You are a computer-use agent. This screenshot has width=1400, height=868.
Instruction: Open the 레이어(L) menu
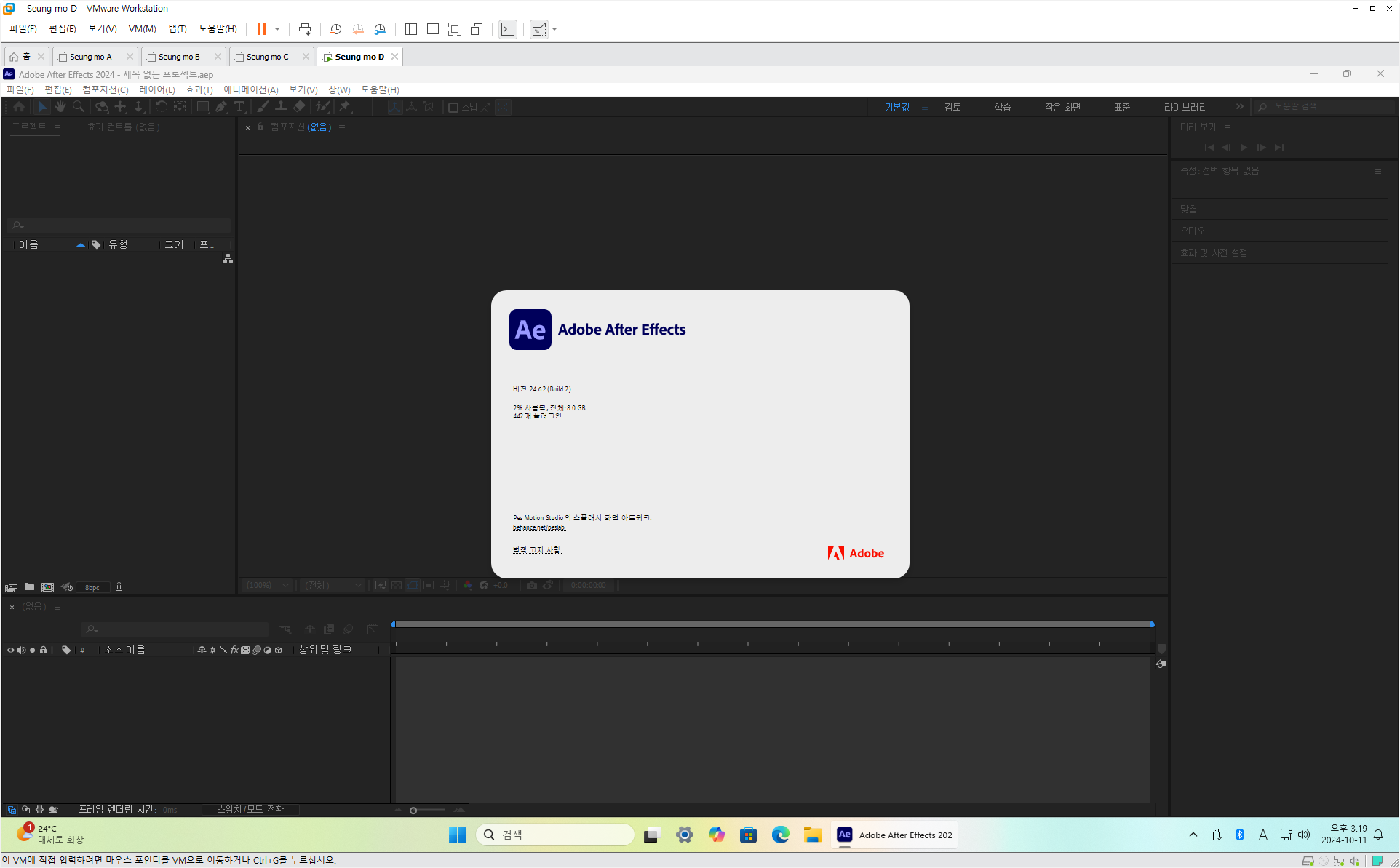click(x=157, y=89)
